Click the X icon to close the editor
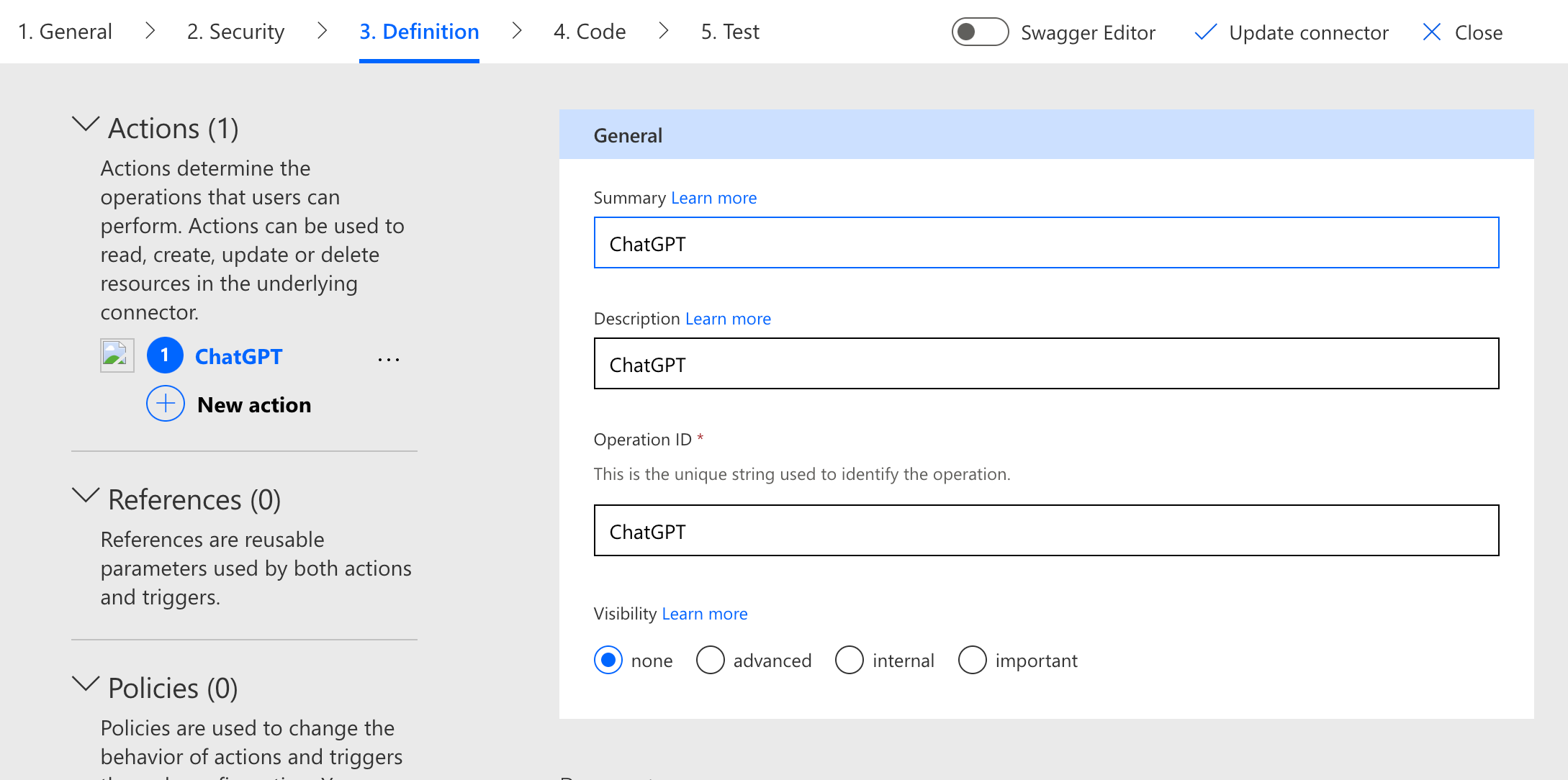Screen dimensions: 1568x780 pyautogui.click(x=1431, y=32)
